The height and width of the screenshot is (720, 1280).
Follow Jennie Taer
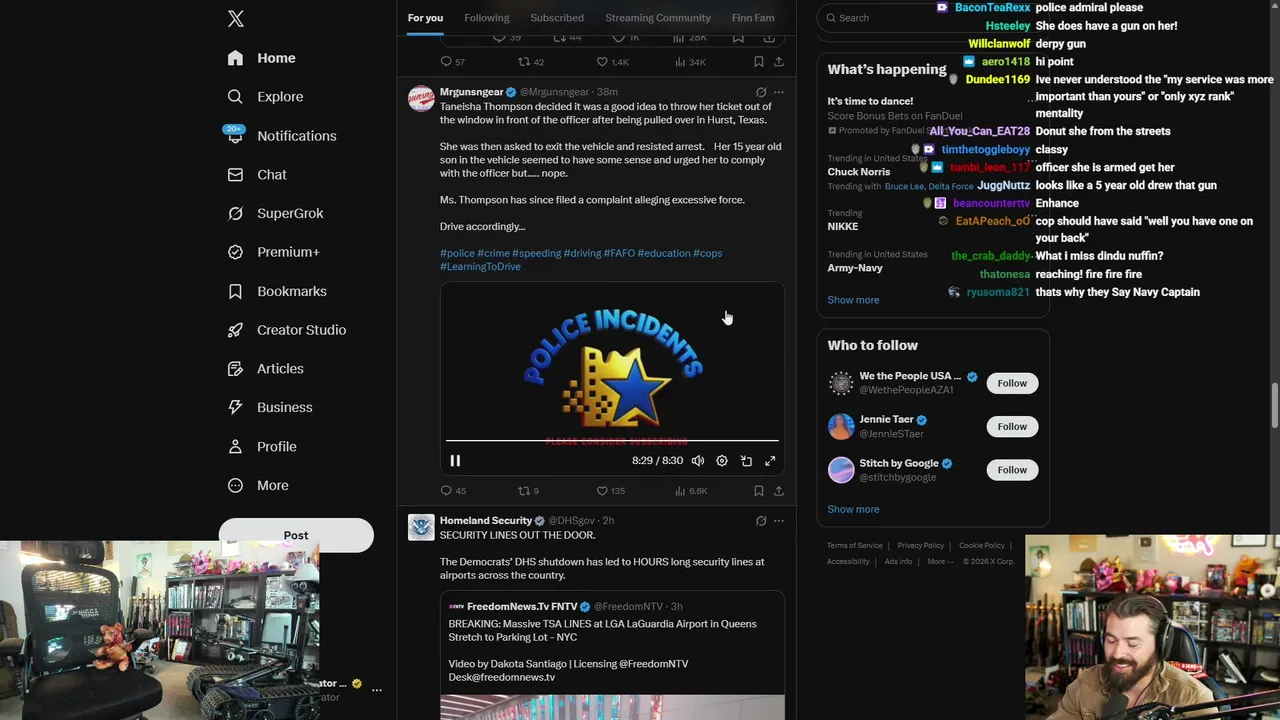(x=1012, y=426)
